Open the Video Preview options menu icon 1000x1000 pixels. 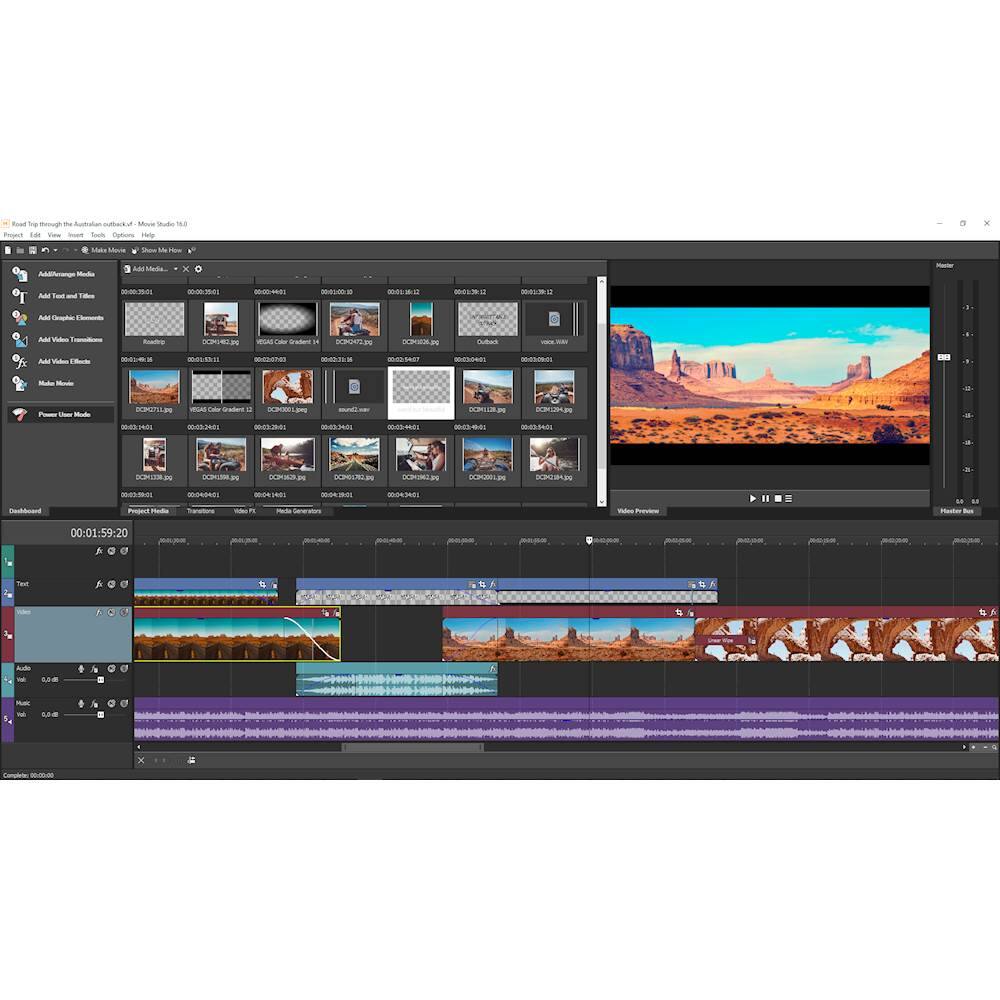pyautogui.click(x=789, y=498)
